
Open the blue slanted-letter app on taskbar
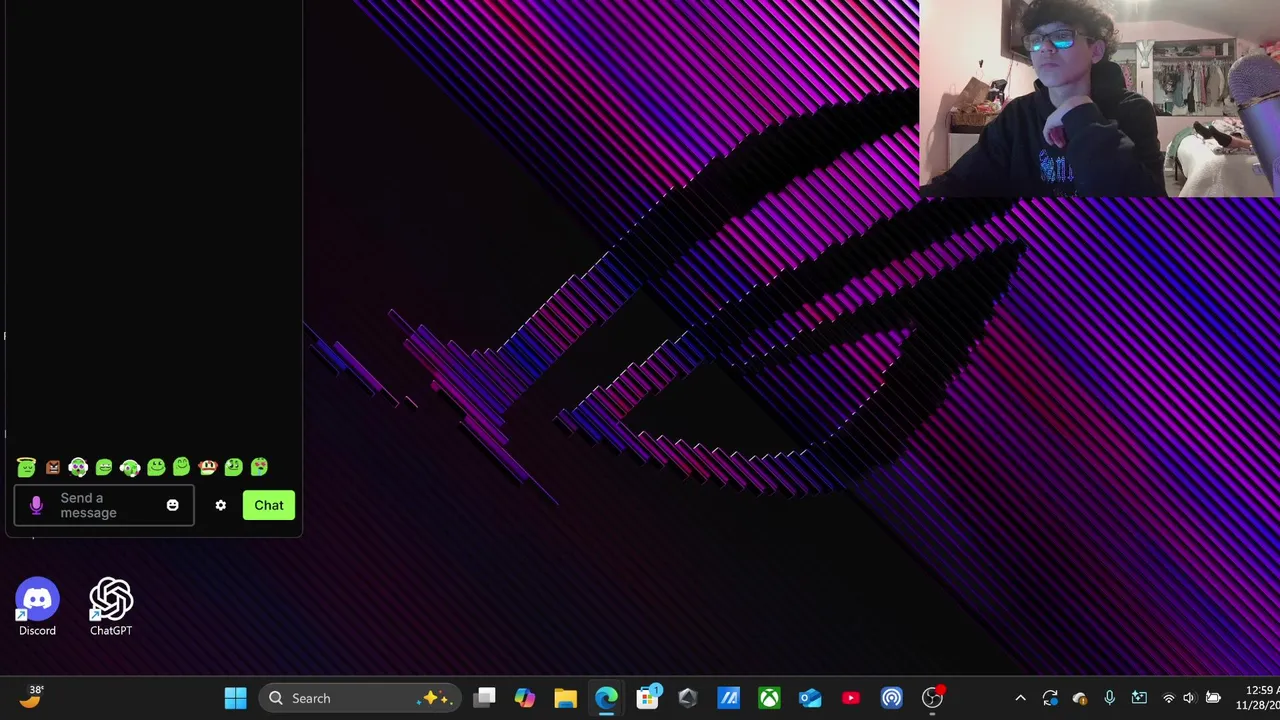[x=728, y=698]
